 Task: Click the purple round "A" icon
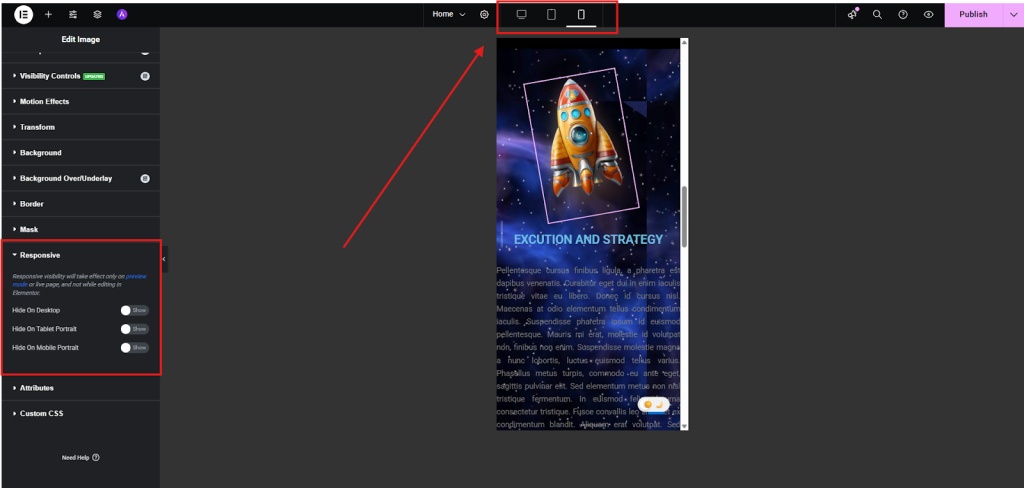click(121, 14)
